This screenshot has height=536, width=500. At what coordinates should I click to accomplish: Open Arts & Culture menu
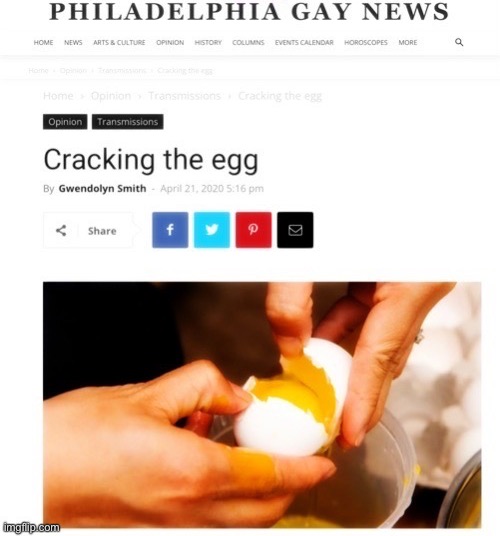[119, 42]
